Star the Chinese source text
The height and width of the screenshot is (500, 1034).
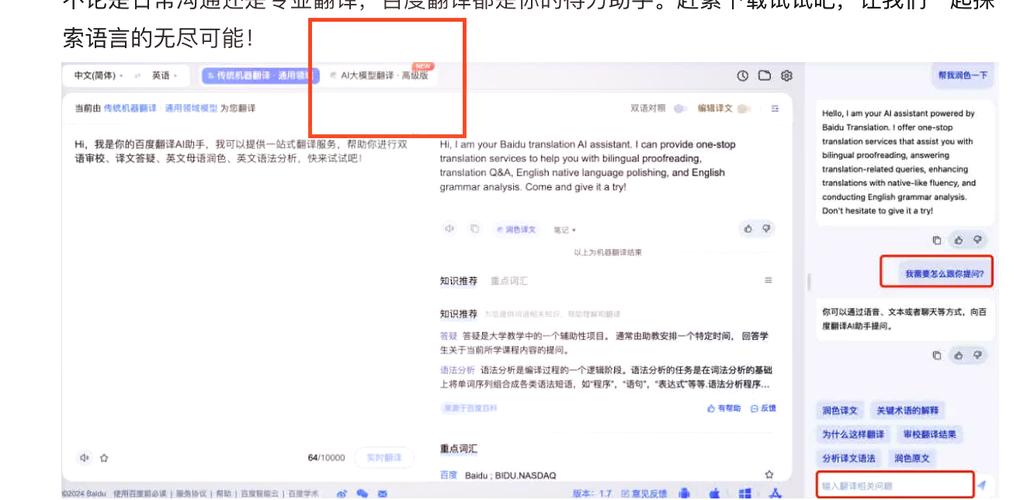(104, 457)
